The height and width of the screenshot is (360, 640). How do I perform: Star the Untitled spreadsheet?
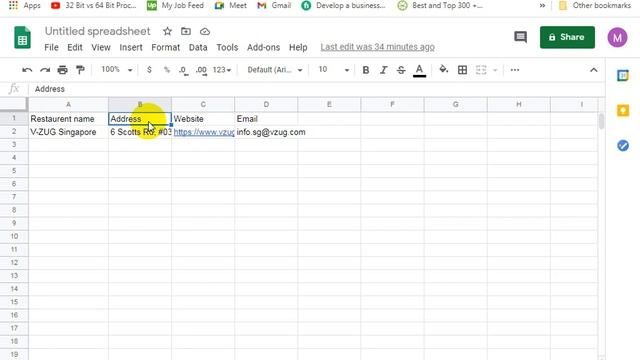[167, 31]
